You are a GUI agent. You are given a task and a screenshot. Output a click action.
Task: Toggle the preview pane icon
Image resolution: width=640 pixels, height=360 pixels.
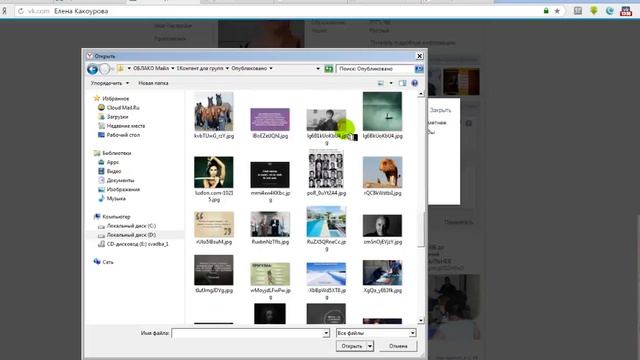point(402,83)
